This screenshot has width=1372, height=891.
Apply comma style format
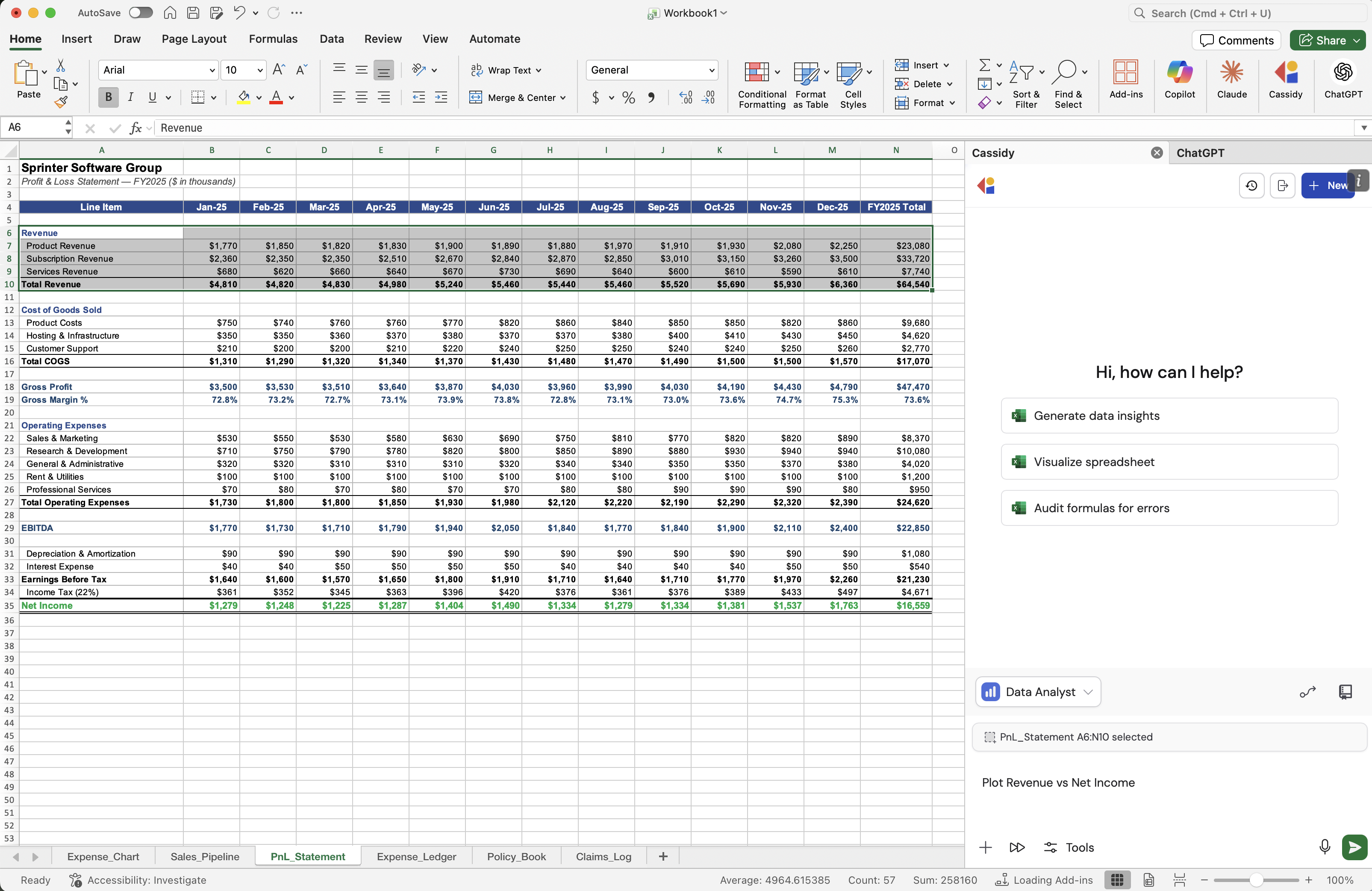[651, 97]
